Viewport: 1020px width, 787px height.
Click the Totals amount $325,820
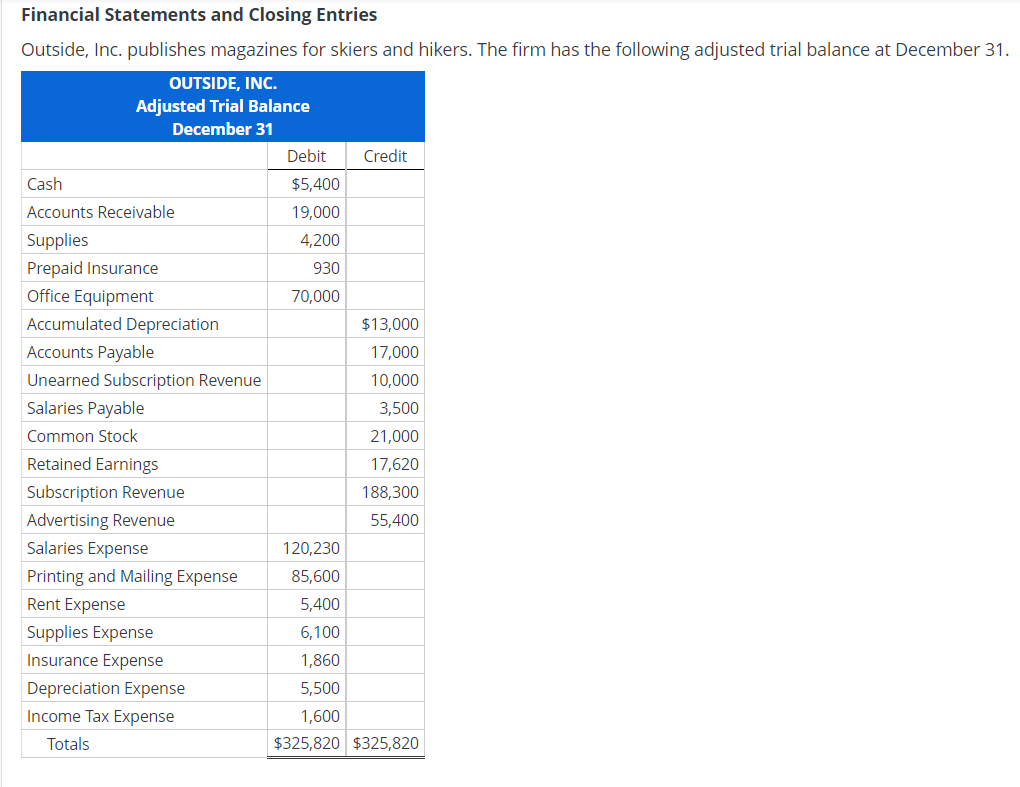pos(307,744)
